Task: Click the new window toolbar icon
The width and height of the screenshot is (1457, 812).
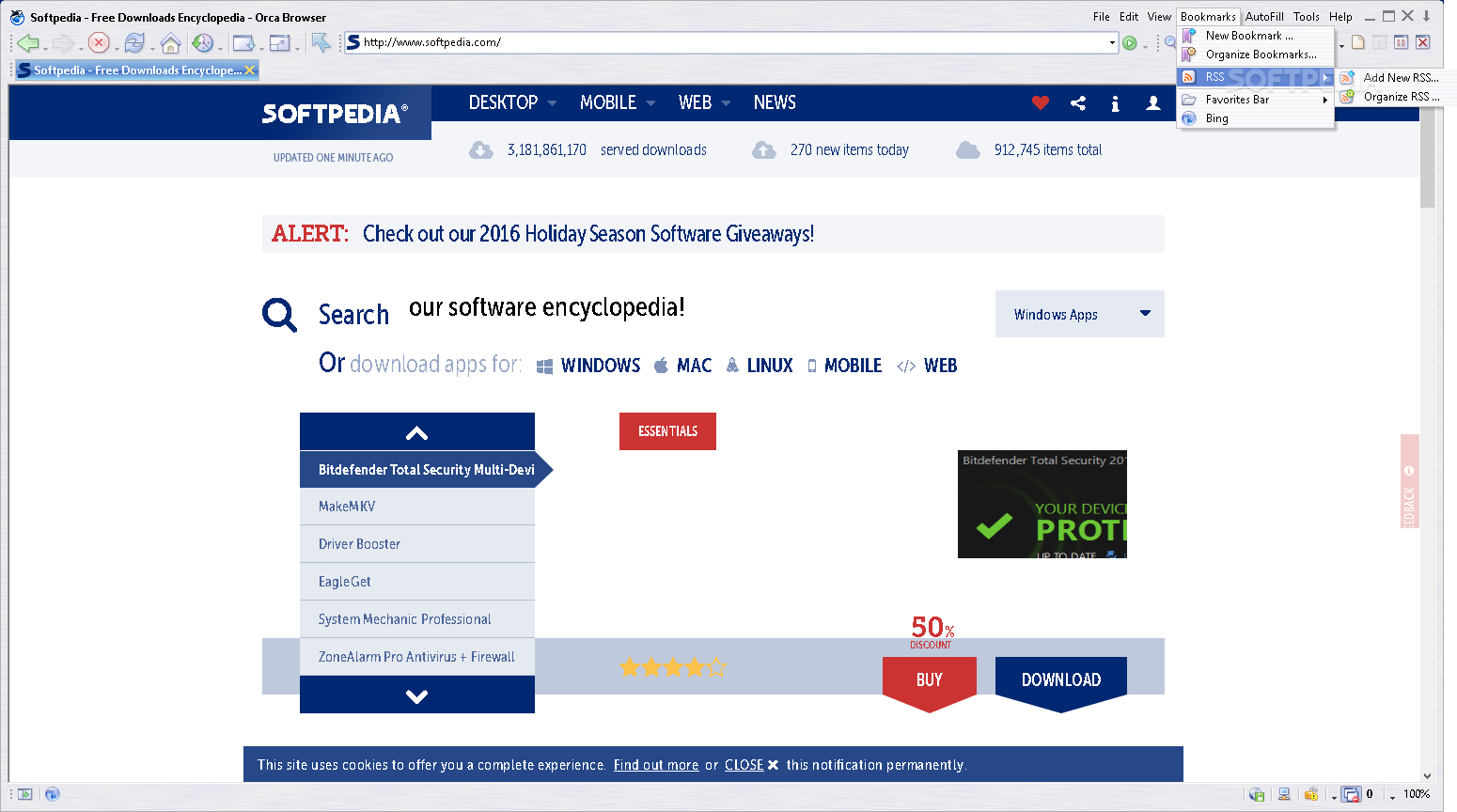Action: point(243,42)
